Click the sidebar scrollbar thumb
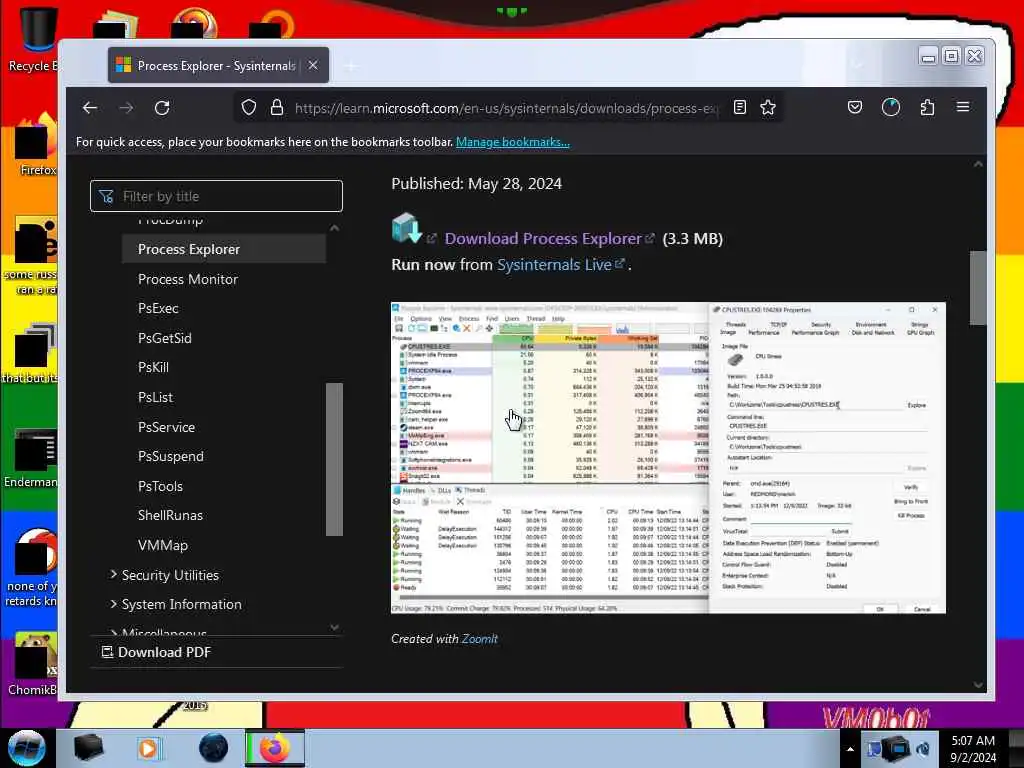The width and height of the screenshot is (1024, 768). click(x=334, y=459)
